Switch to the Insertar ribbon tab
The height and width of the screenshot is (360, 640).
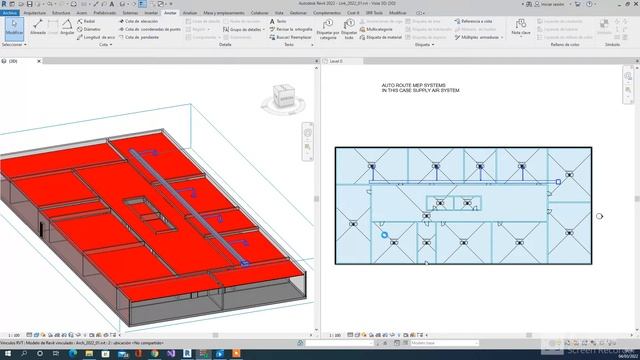(x=151, y=13)
